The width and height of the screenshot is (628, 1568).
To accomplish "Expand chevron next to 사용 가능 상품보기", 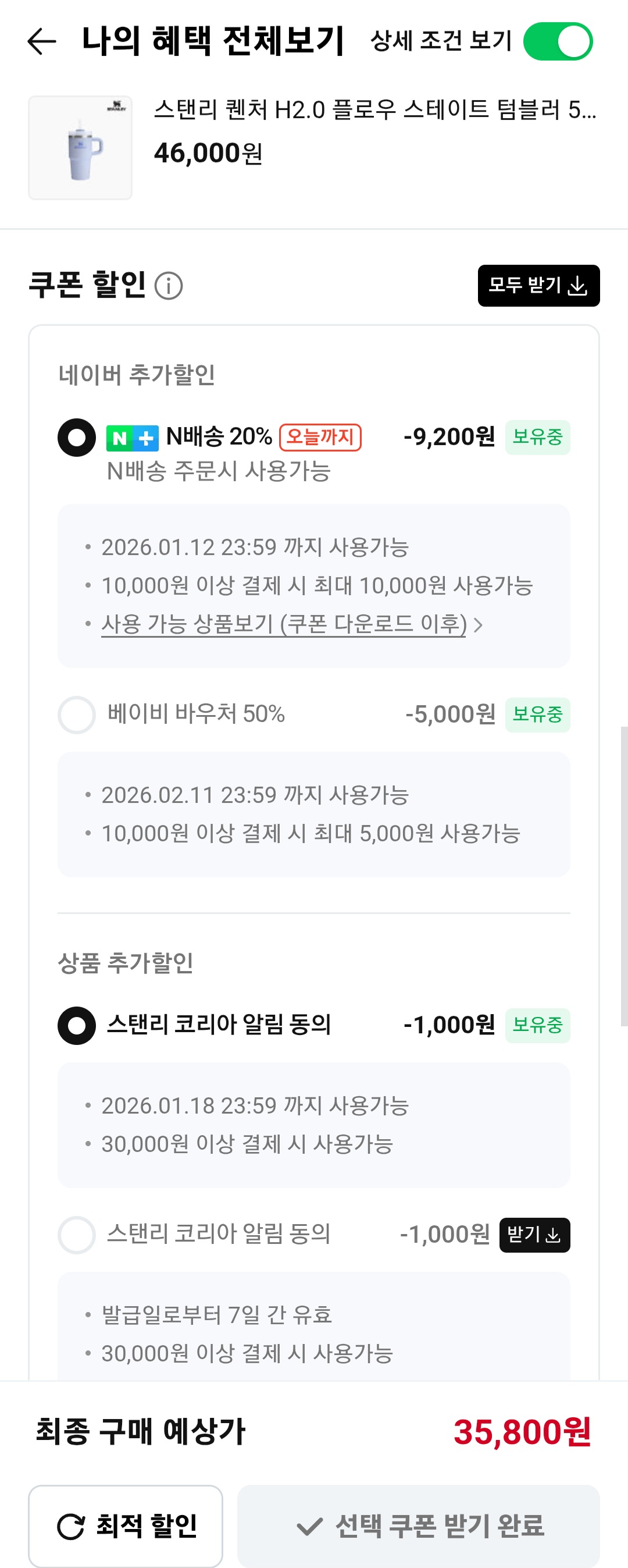I will [479, 625].
